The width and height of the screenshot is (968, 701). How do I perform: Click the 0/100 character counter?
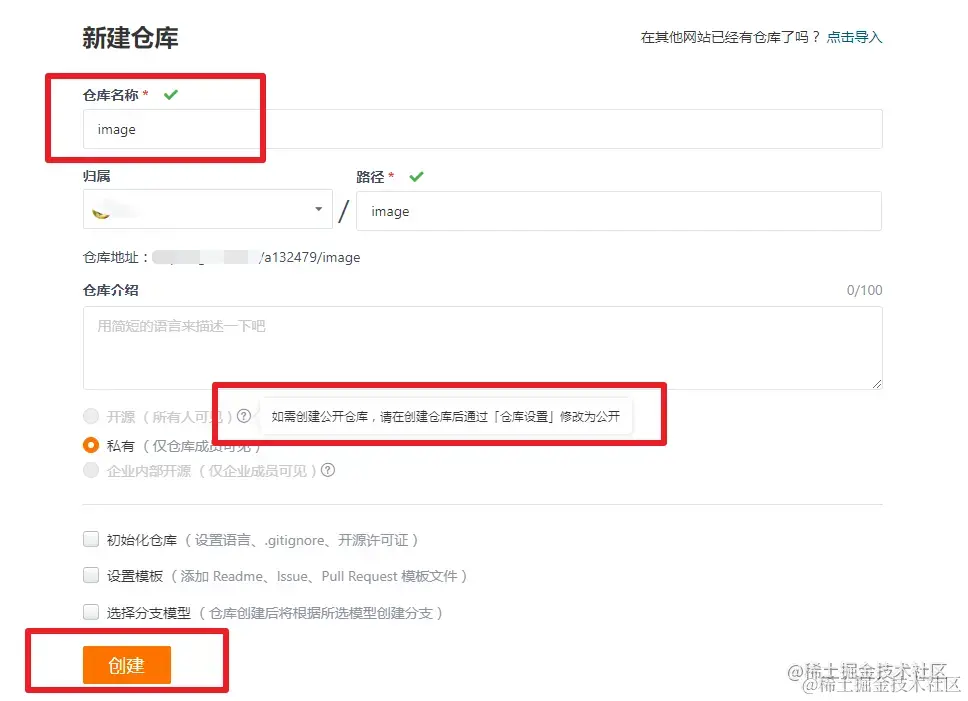click(864, 290)
